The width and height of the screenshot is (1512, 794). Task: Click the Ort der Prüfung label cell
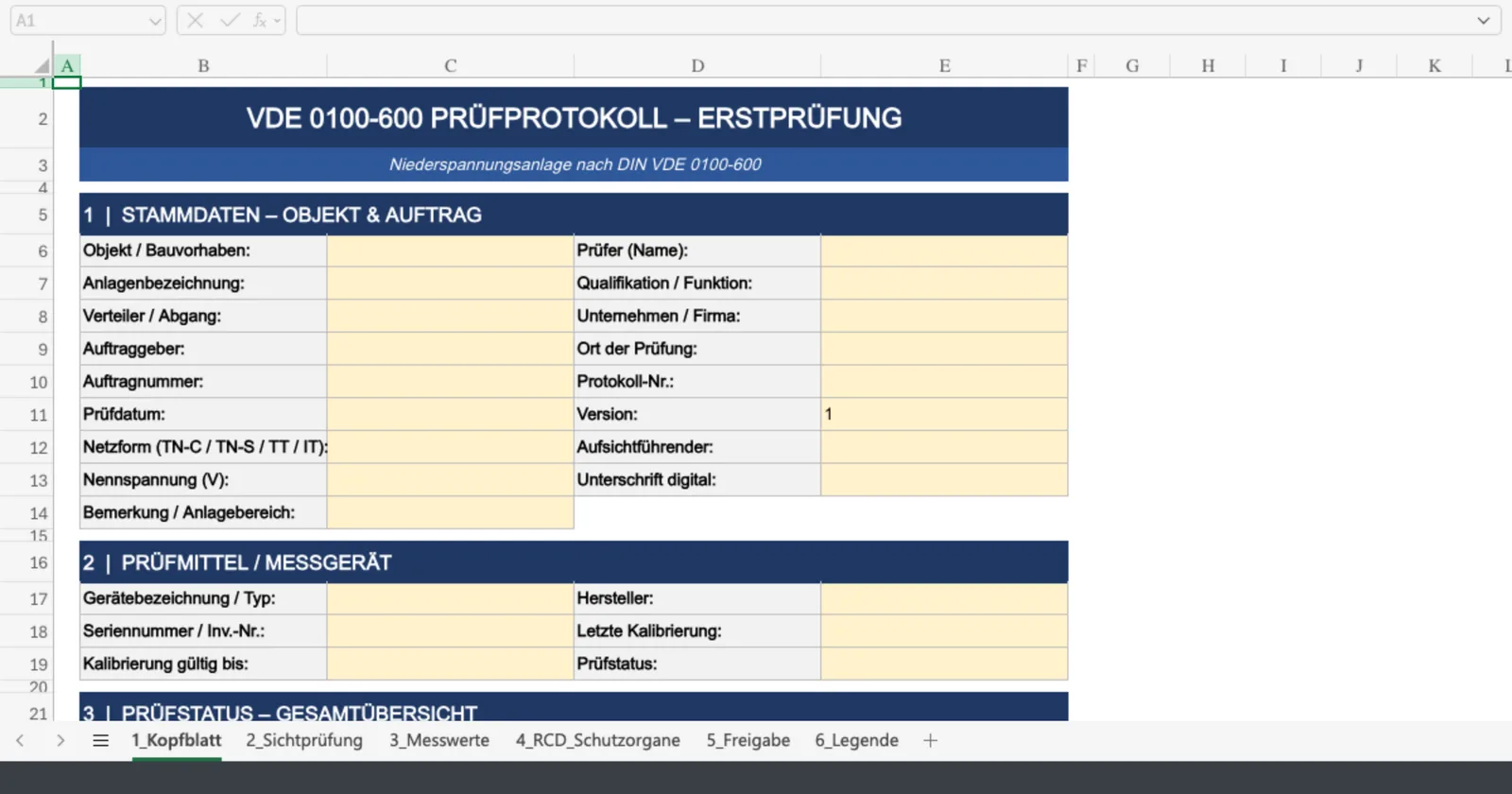[x=697, y=349]
